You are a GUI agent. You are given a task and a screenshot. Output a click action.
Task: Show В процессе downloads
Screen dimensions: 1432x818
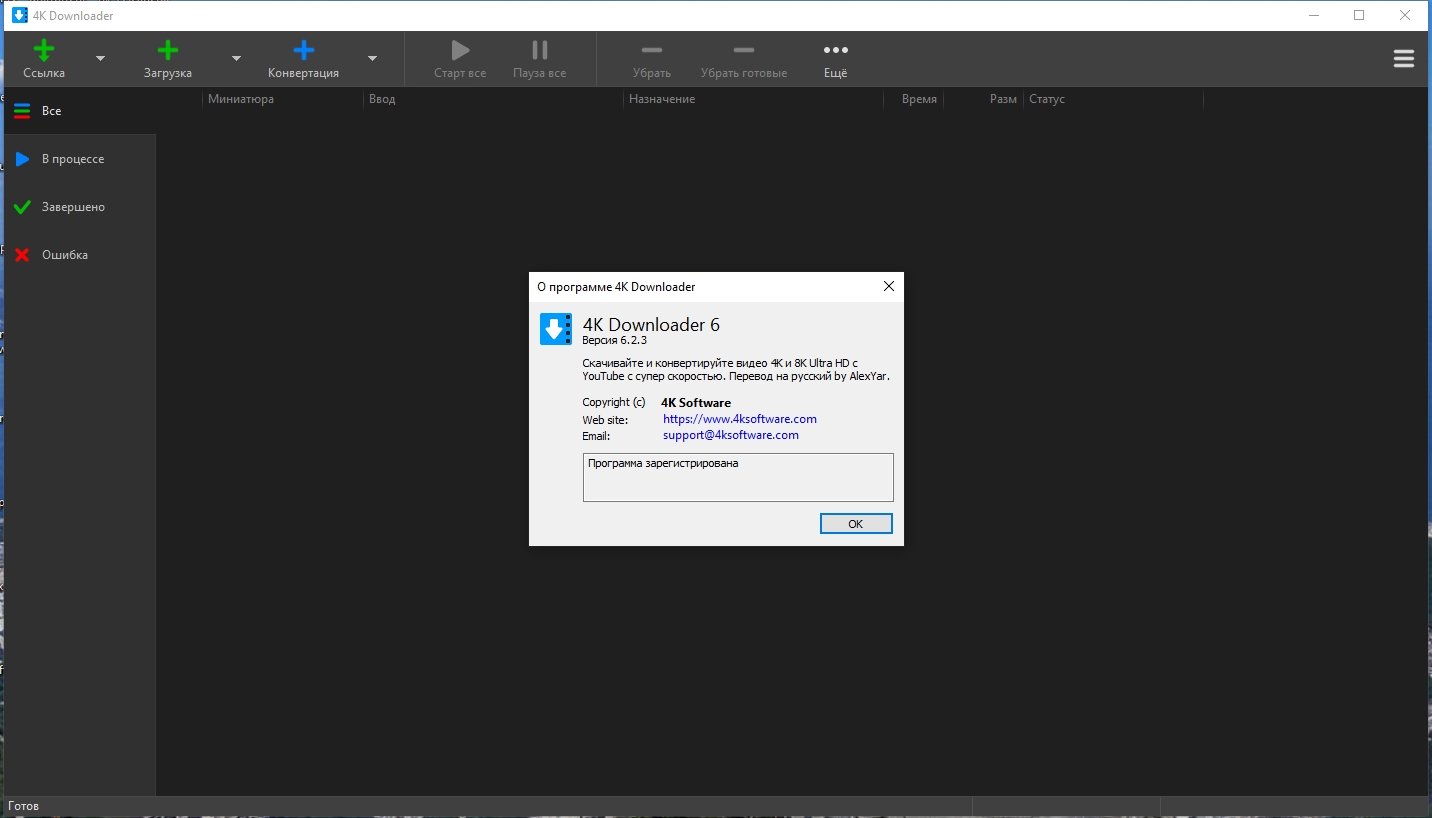coord(80,159)
